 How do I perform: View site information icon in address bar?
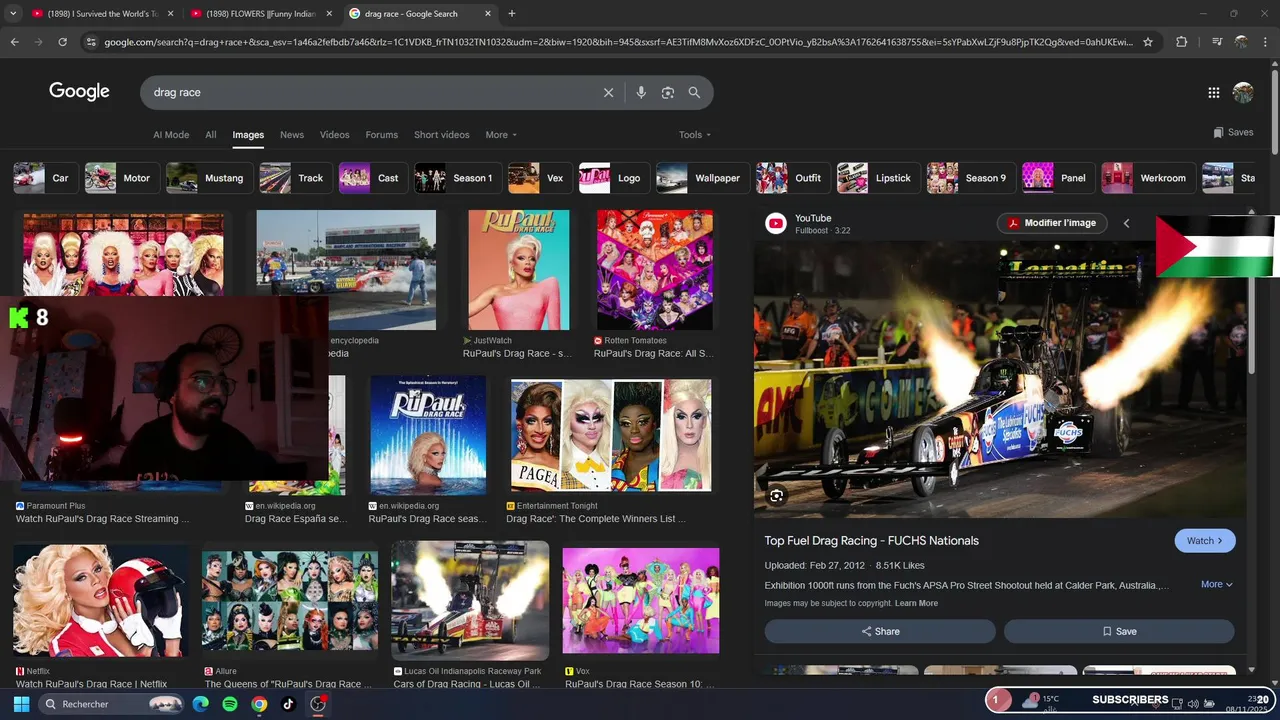click(x=91, y=42)
